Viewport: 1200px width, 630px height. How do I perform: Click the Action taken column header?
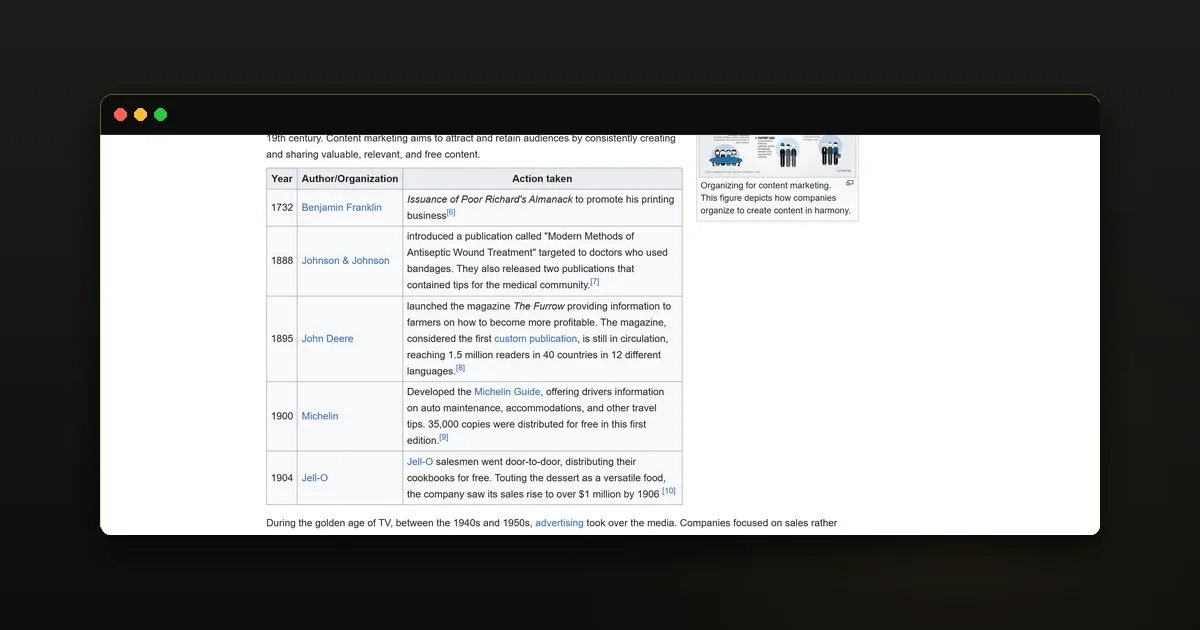click(542, 179)
